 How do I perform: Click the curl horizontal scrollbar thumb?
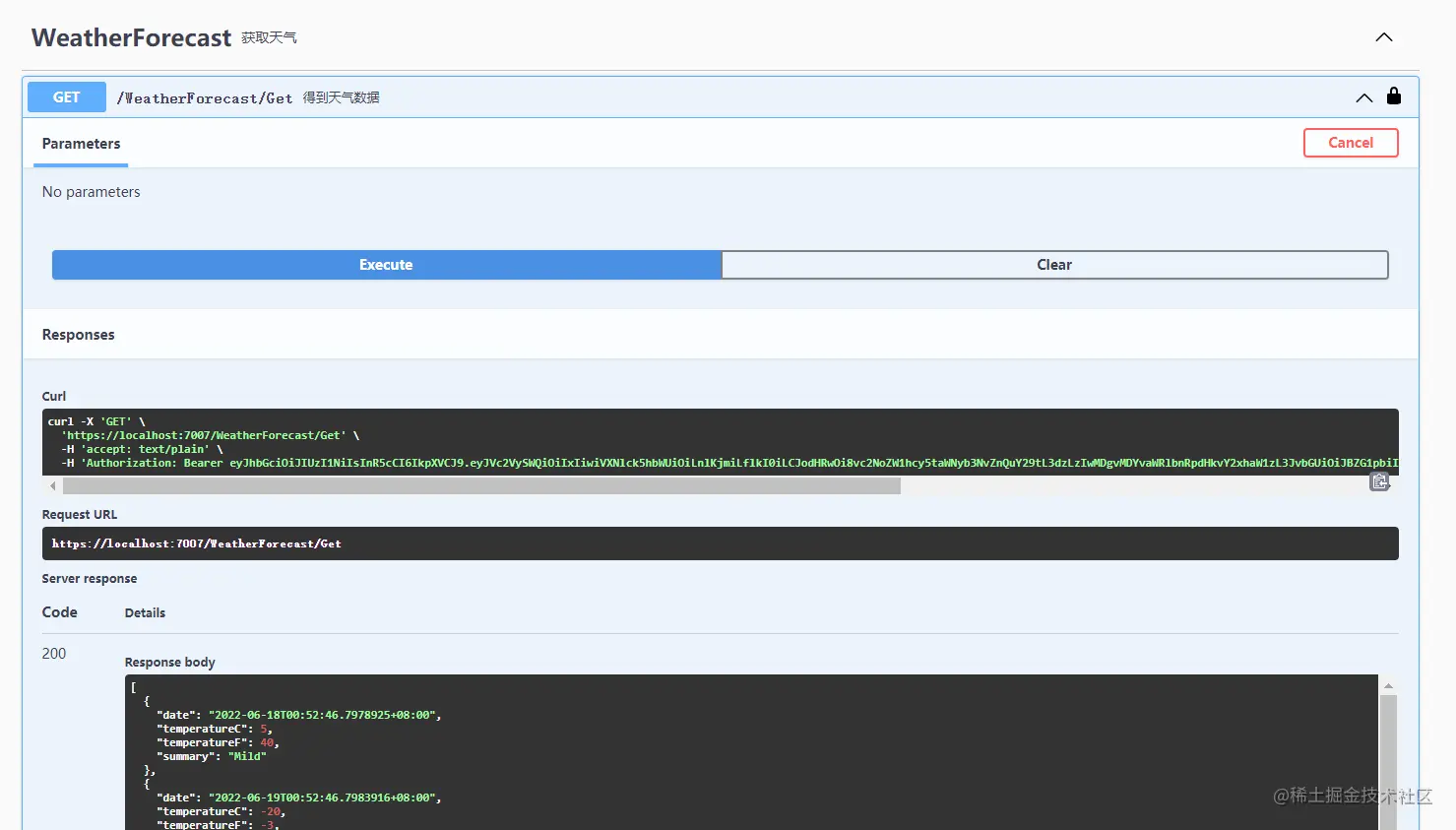click(x=481, y=486)
